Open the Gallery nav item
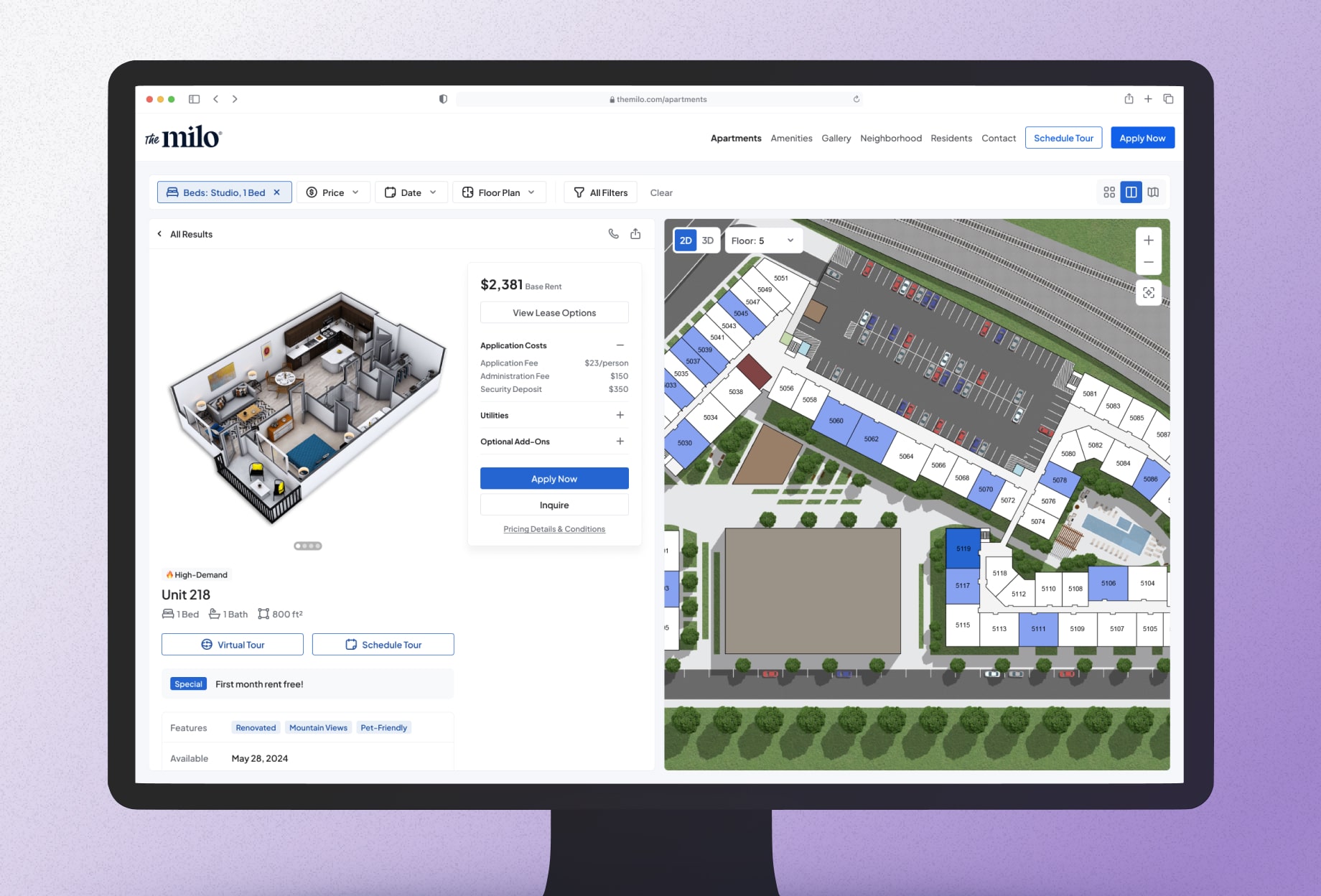The width and height of the screenshot is (1321, 896). [836, 138]
